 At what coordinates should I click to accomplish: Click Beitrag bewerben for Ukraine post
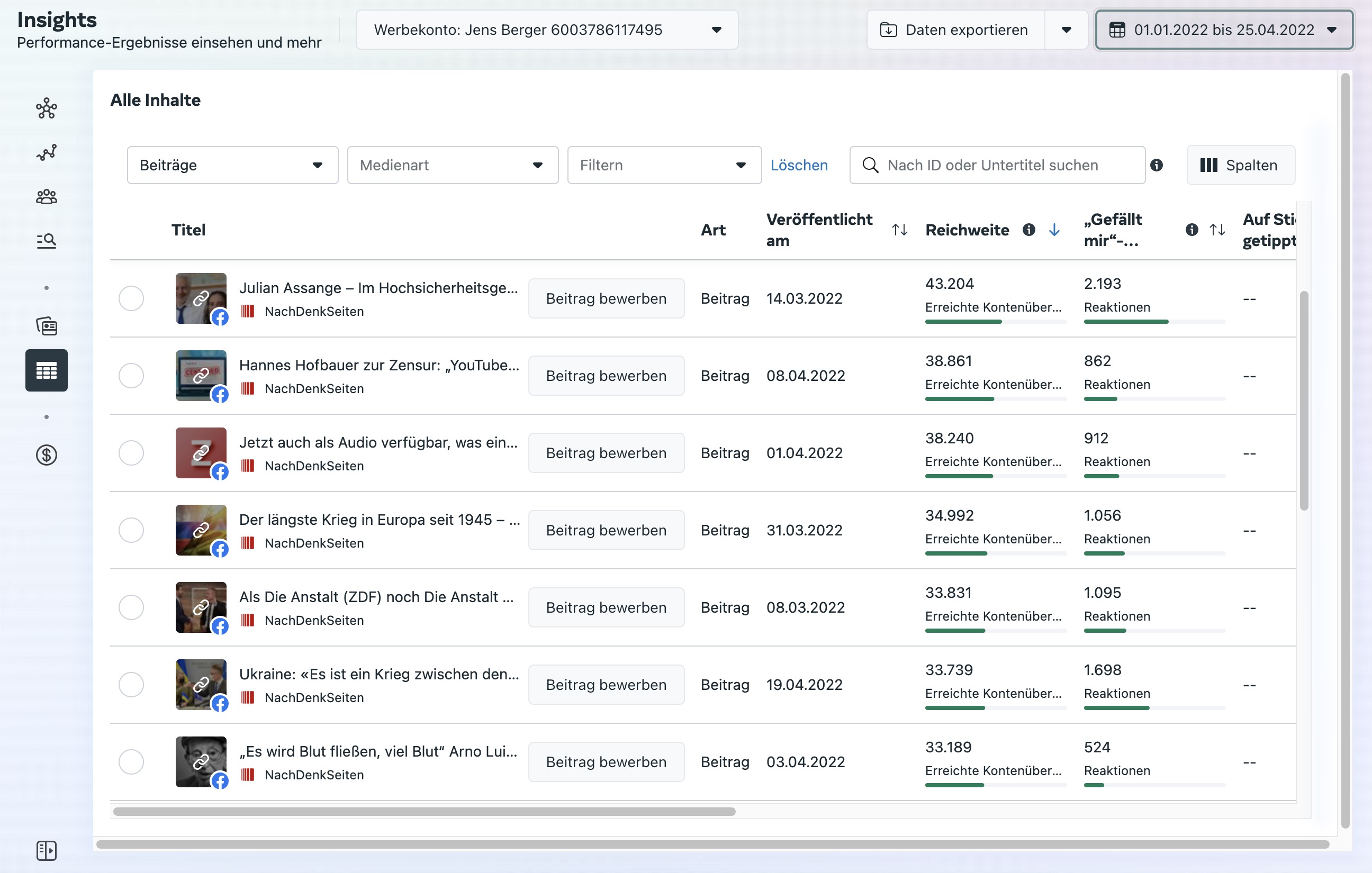[x=606, y=685]
